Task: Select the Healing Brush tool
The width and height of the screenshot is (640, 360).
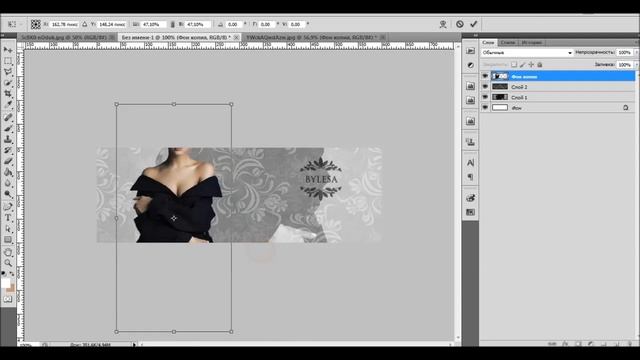Action: pyautogui.click(x=8, y=118)
